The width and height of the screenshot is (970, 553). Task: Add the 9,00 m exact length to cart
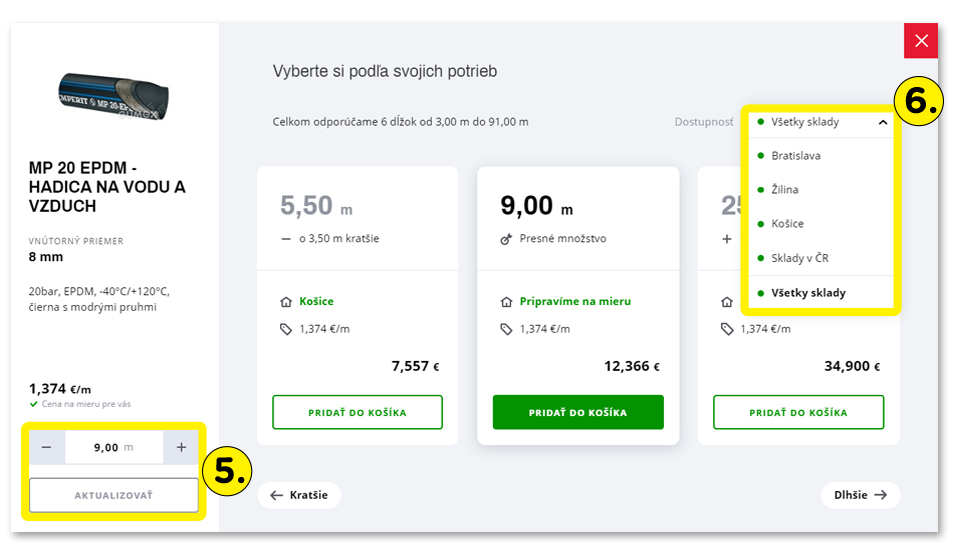coord(578,412)
